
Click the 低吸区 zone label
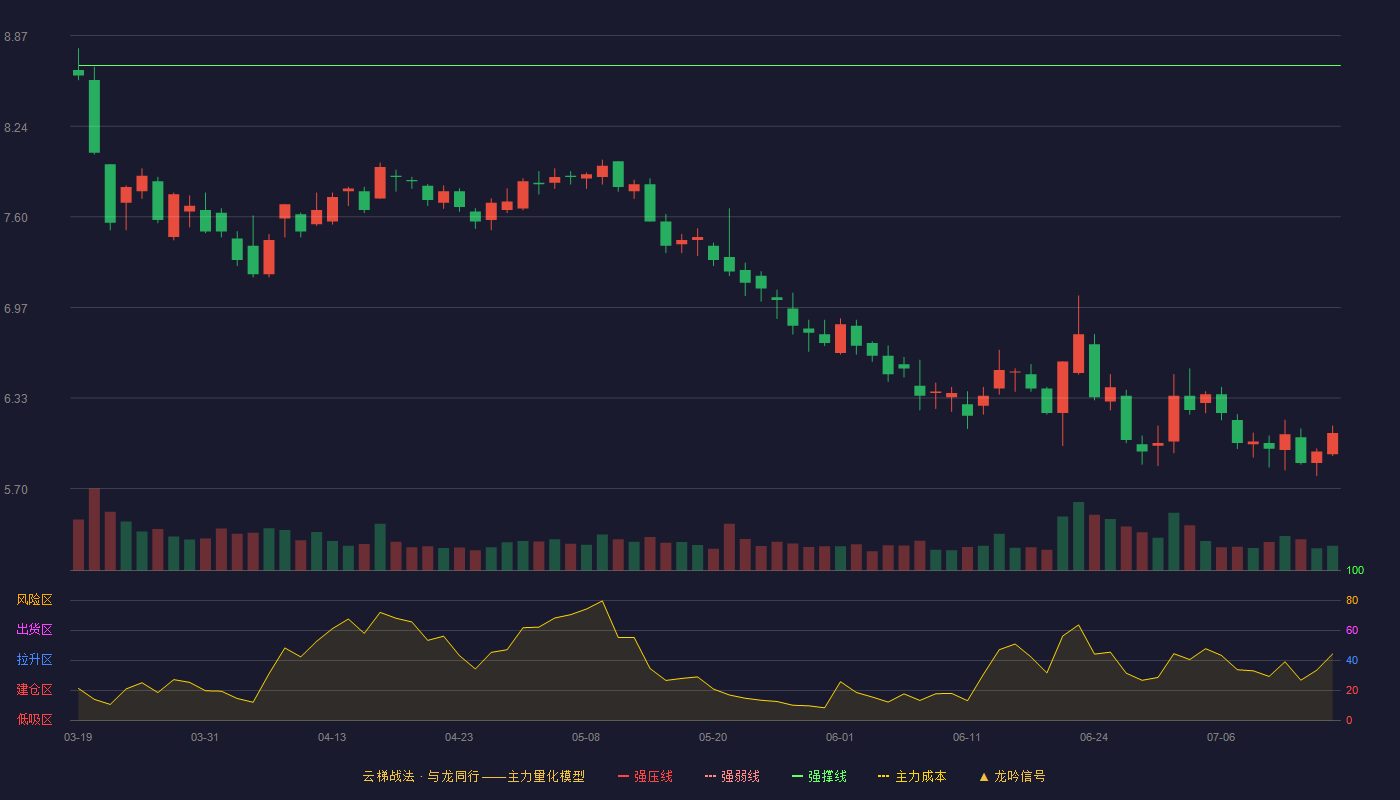[34, 719]
